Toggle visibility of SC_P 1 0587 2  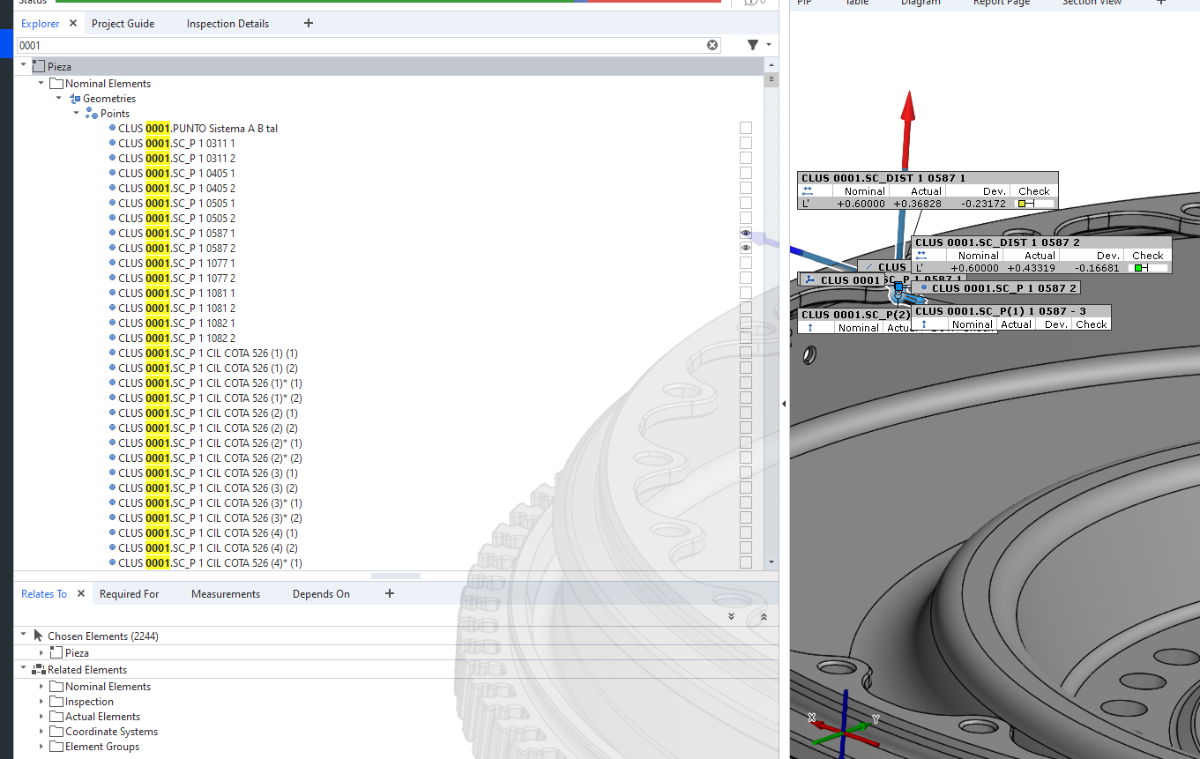click(745, 248)
